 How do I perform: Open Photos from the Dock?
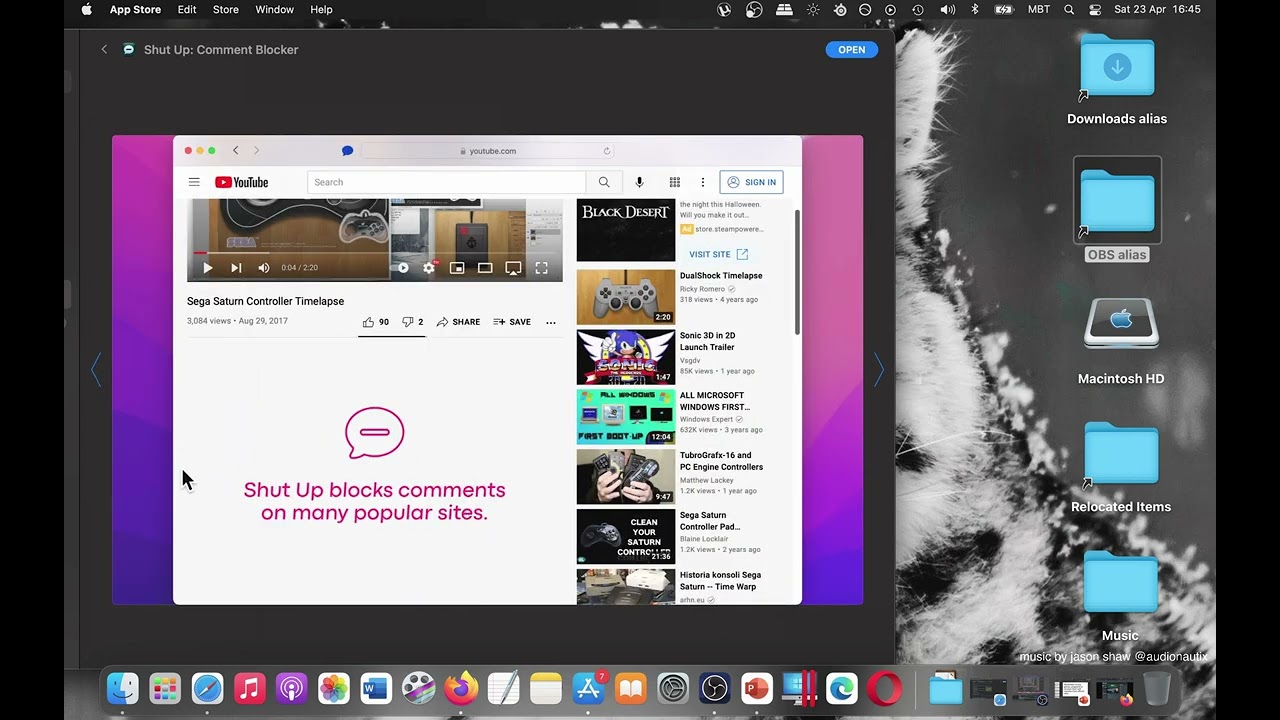pos(334,688)
